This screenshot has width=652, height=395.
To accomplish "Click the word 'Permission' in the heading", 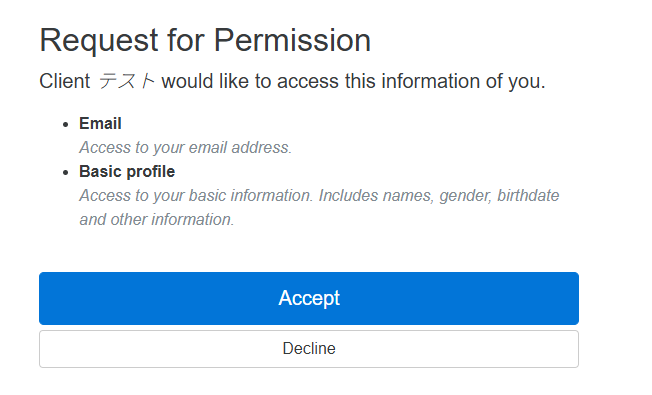I will tap(292, 41).
